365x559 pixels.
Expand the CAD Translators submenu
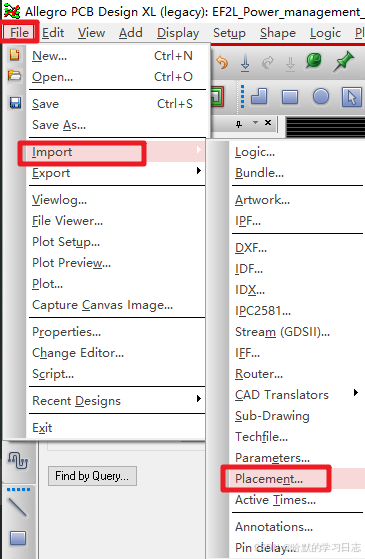click(x=296, y=395)
